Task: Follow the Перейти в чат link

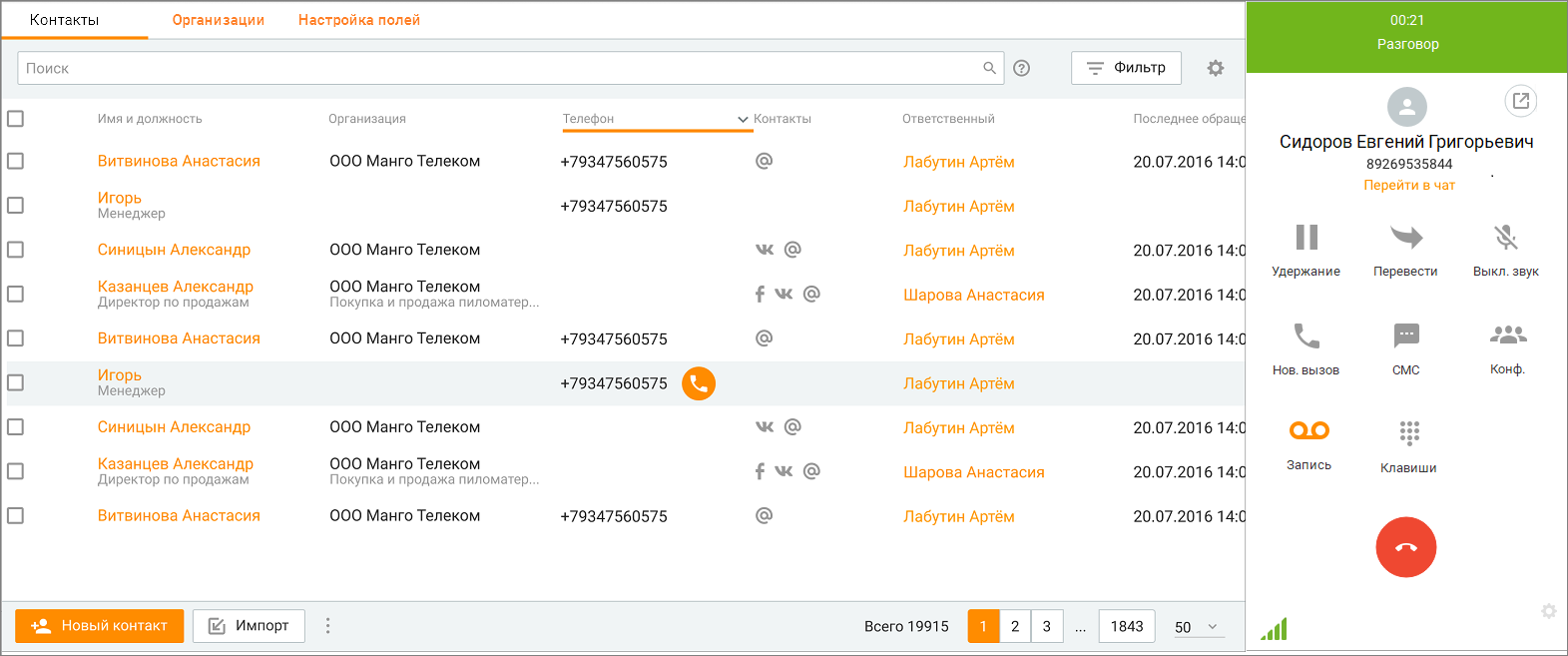Action: (x=1409, y=185)
